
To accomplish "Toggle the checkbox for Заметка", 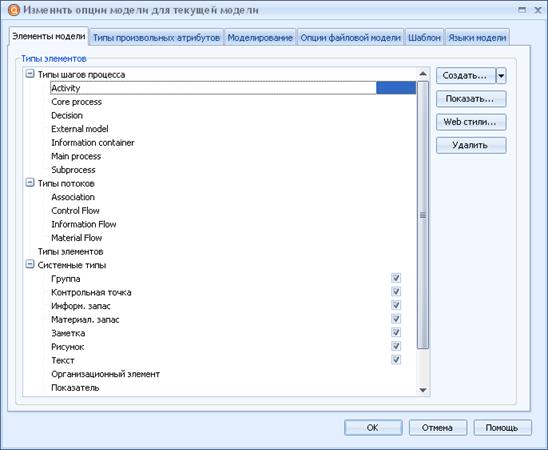I will [396, 333].
